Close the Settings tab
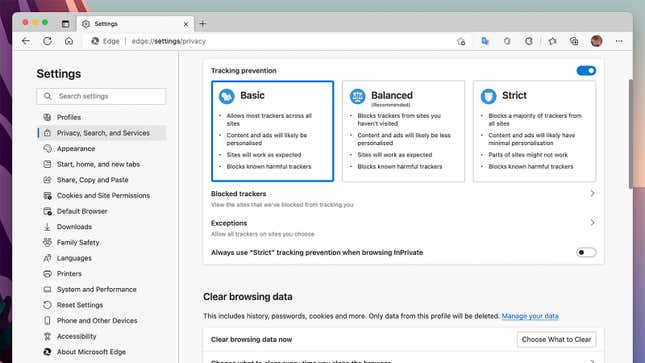645x363 pixels. 186,24
